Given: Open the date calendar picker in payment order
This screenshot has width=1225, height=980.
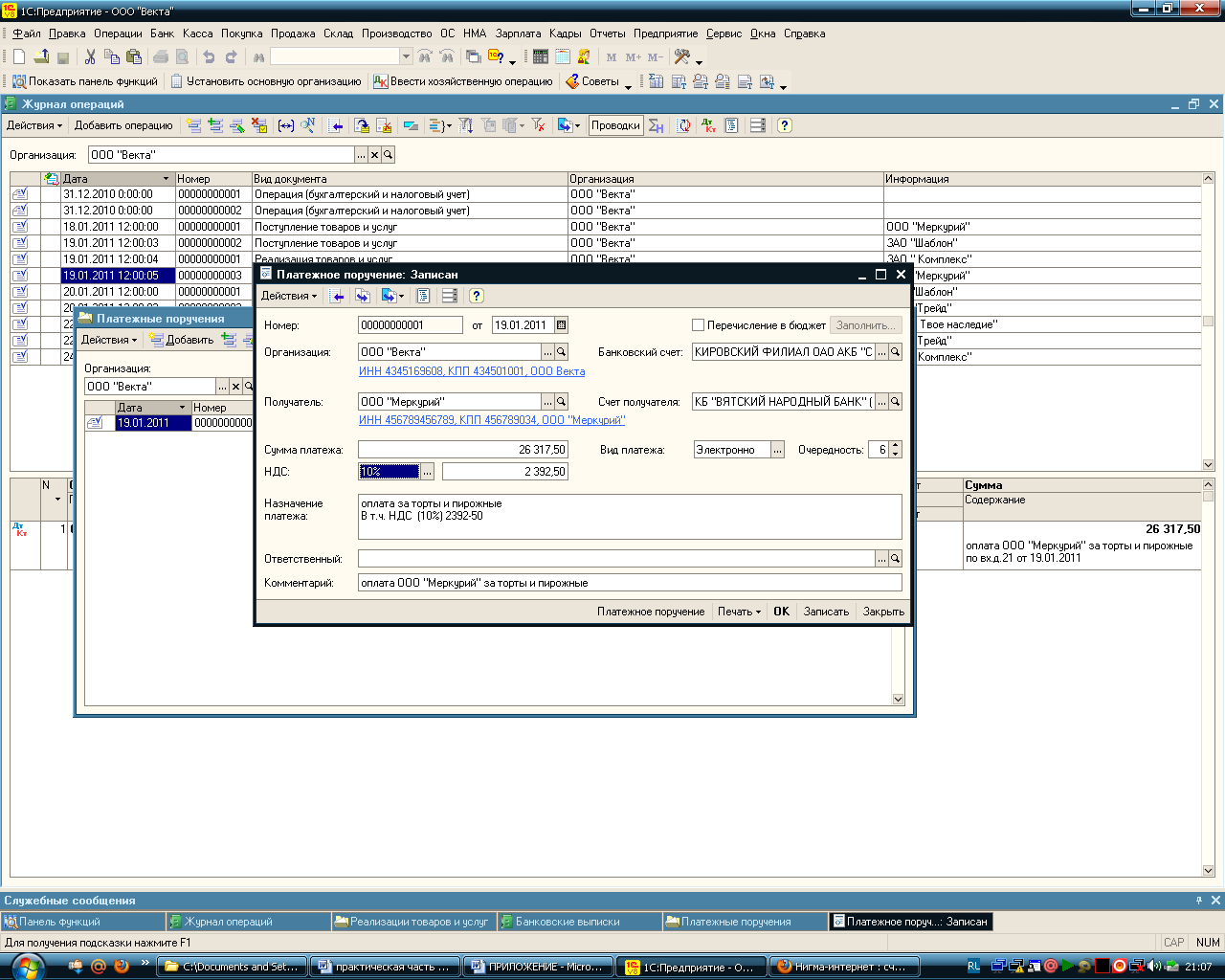Looking at the screenshot, I should click(562, 325).
